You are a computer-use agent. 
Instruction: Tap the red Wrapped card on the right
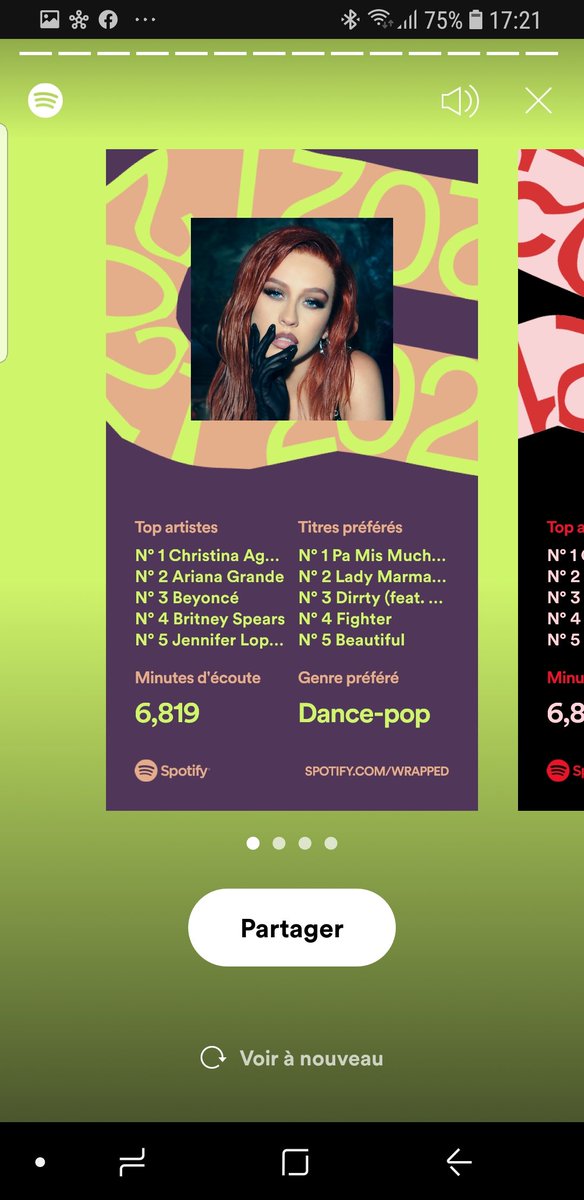(x=551, y=480)
